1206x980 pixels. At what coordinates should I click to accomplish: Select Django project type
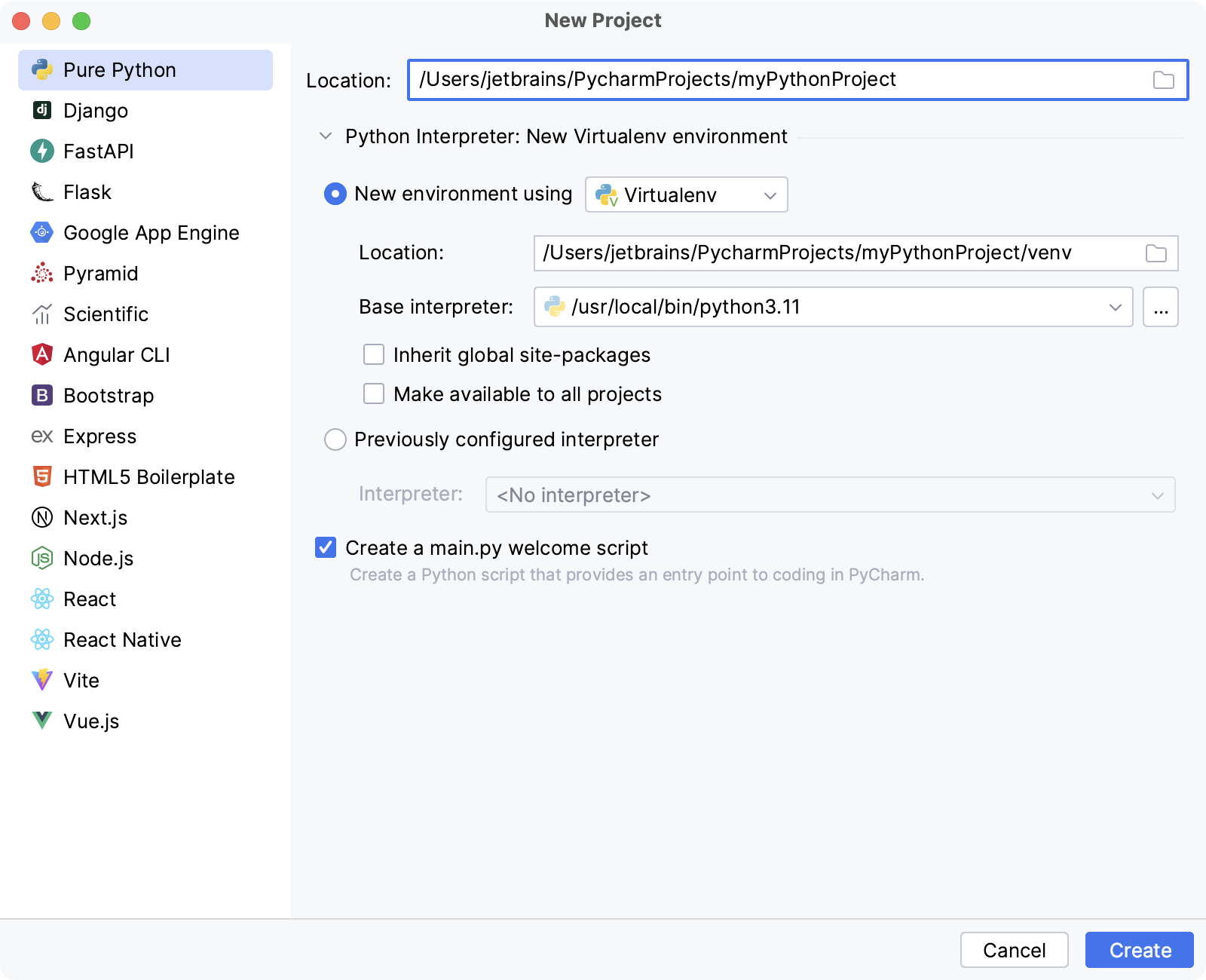145,111
